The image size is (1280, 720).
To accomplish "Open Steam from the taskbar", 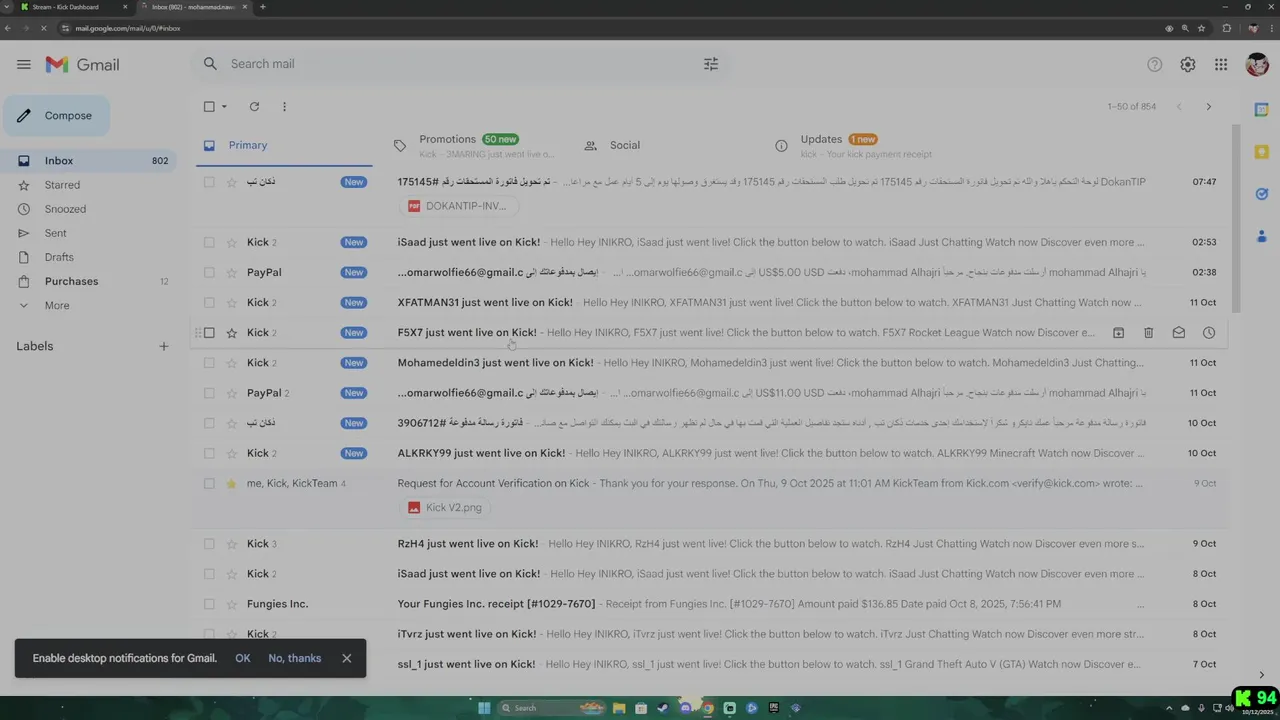I will pyautogui.click(x=663, y=708).
